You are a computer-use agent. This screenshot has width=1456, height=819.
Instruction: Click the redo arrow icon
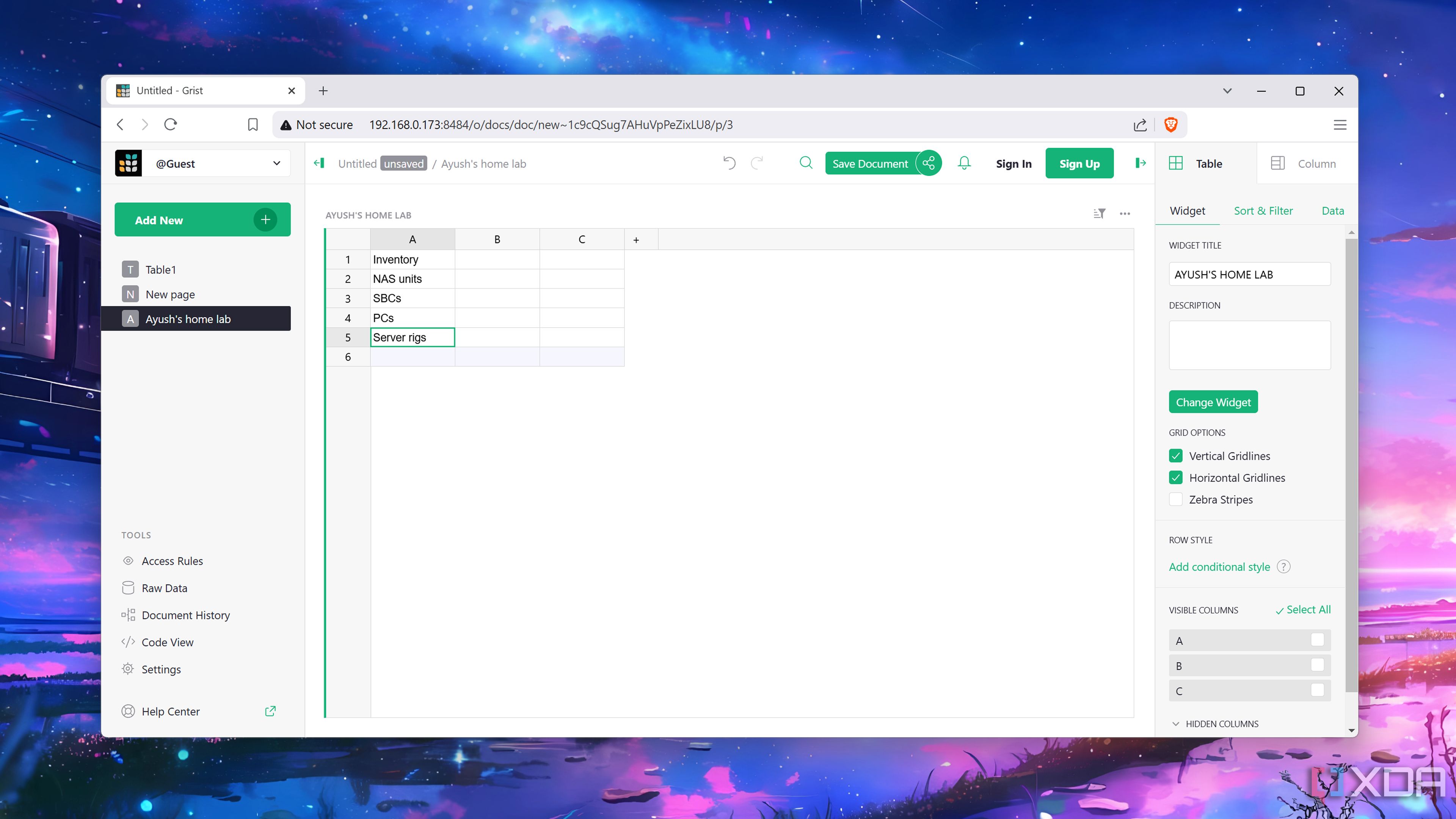(758, 163)
